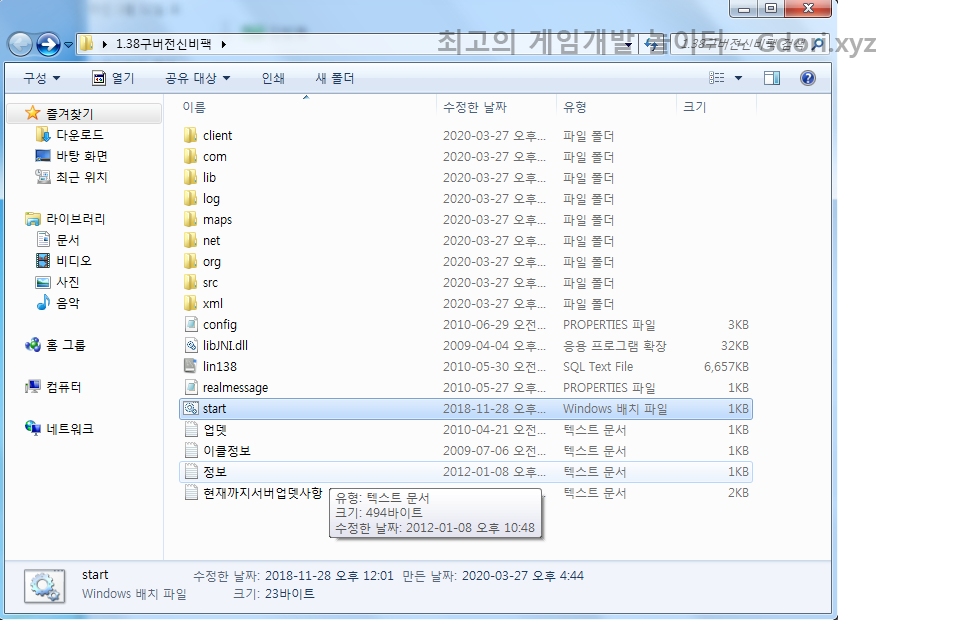This screenshot has height=620, width=960.
Task: Expand the arrow after 1.38구버전신비팩 breadcrumb
Action: click(x=223, y=44)
